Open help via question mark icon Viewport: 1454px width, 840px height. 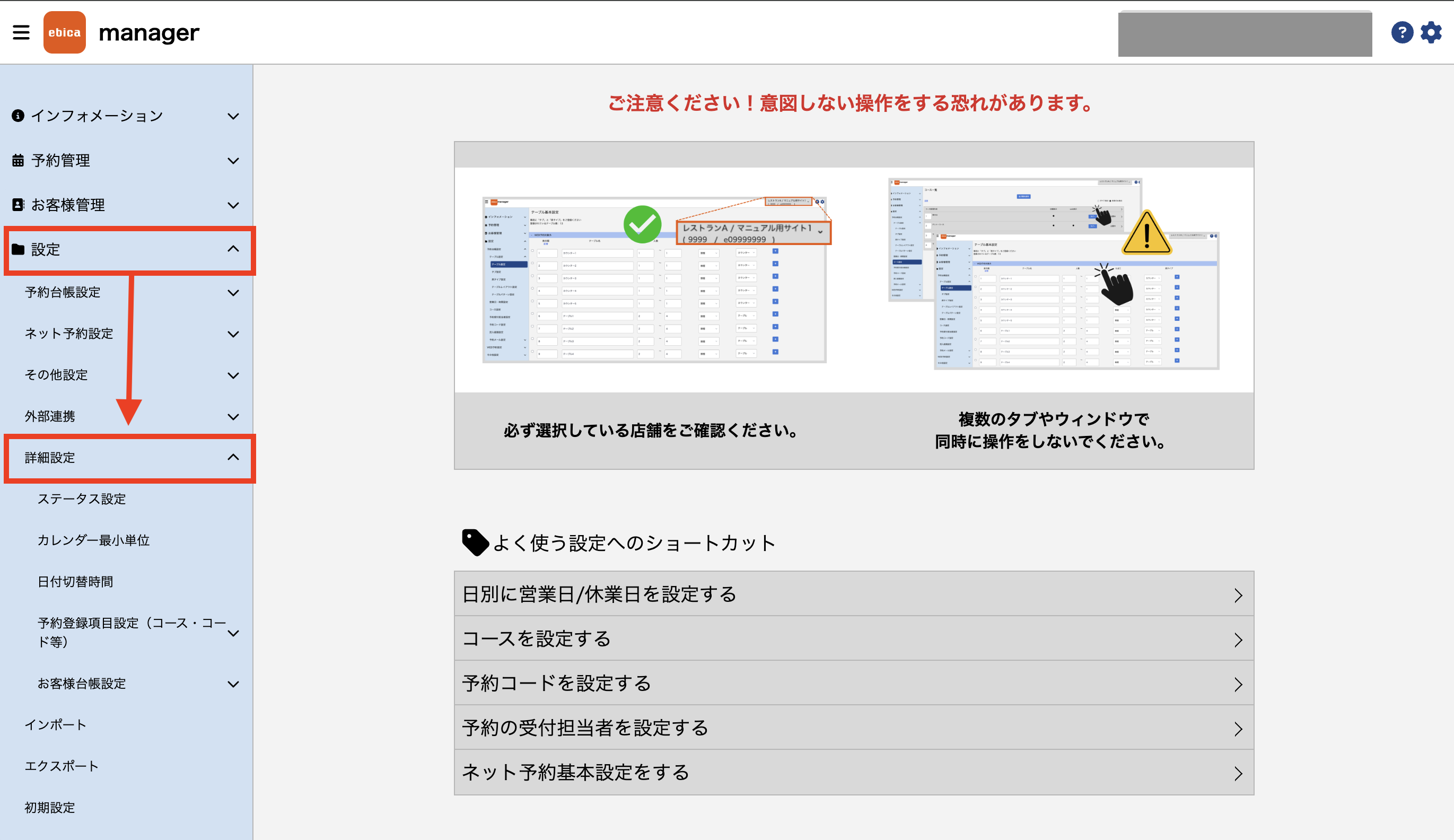point(1402,32)
